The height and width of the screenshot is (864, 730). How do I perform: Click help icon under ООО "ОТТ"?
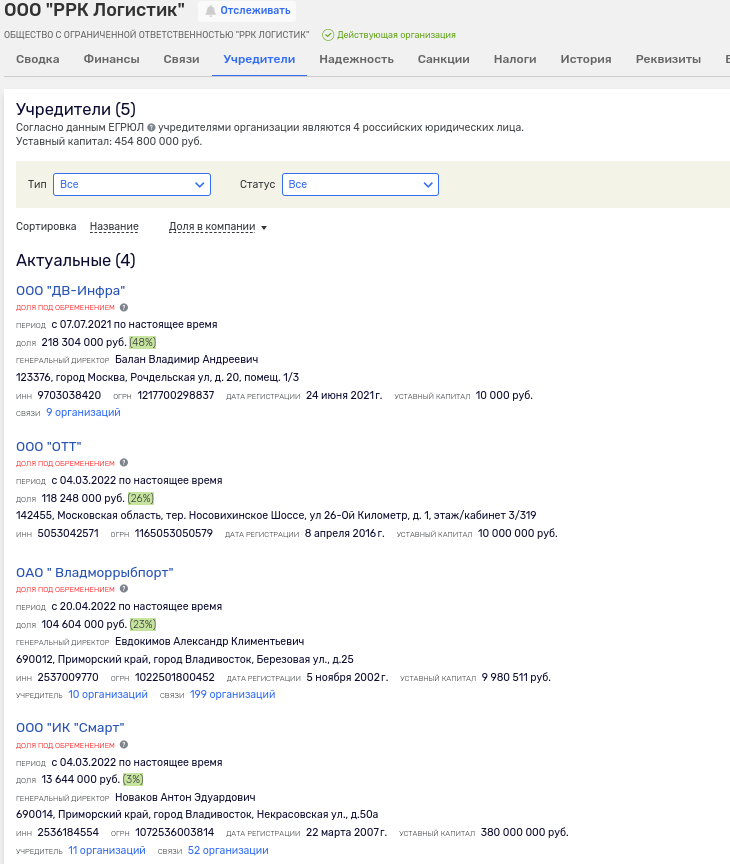pos(124,463)
